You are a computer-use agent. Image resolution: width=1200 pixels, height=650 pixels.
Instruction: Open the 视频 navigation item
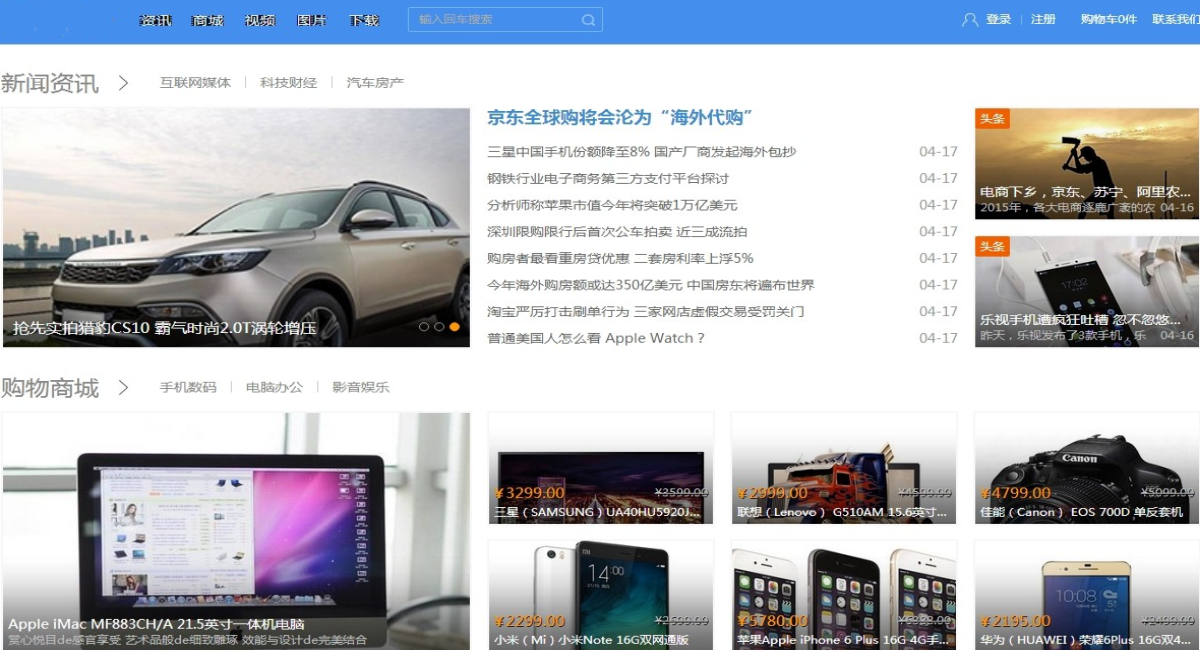(260, 20)
